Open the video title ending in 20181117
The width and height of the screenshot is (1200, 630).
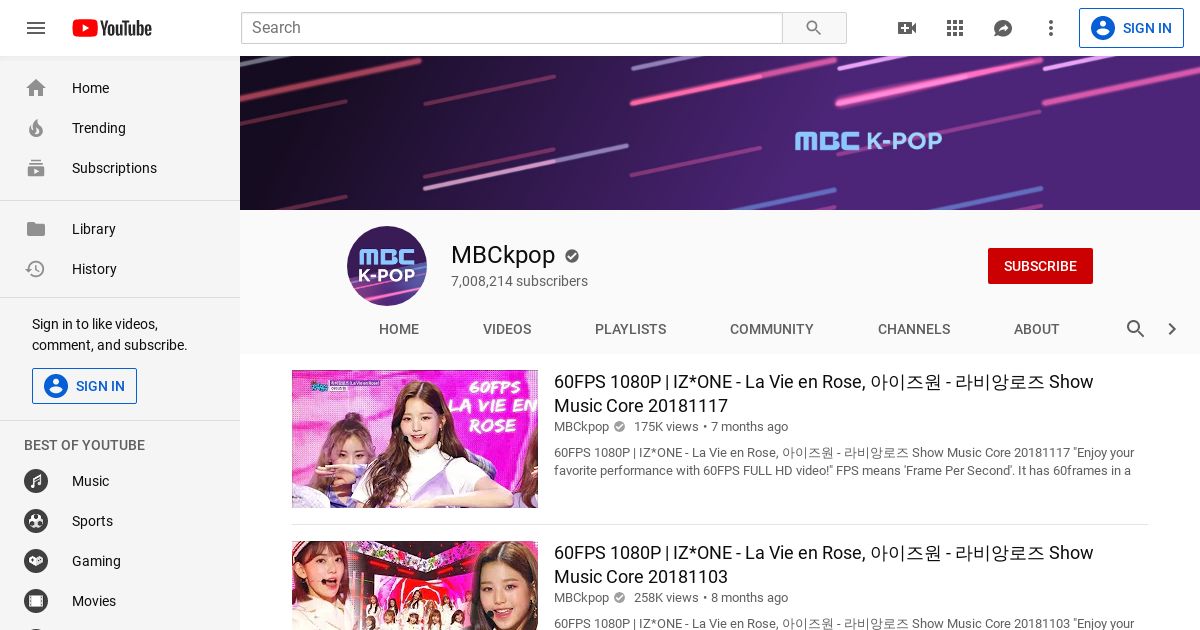tap(824, 394)
